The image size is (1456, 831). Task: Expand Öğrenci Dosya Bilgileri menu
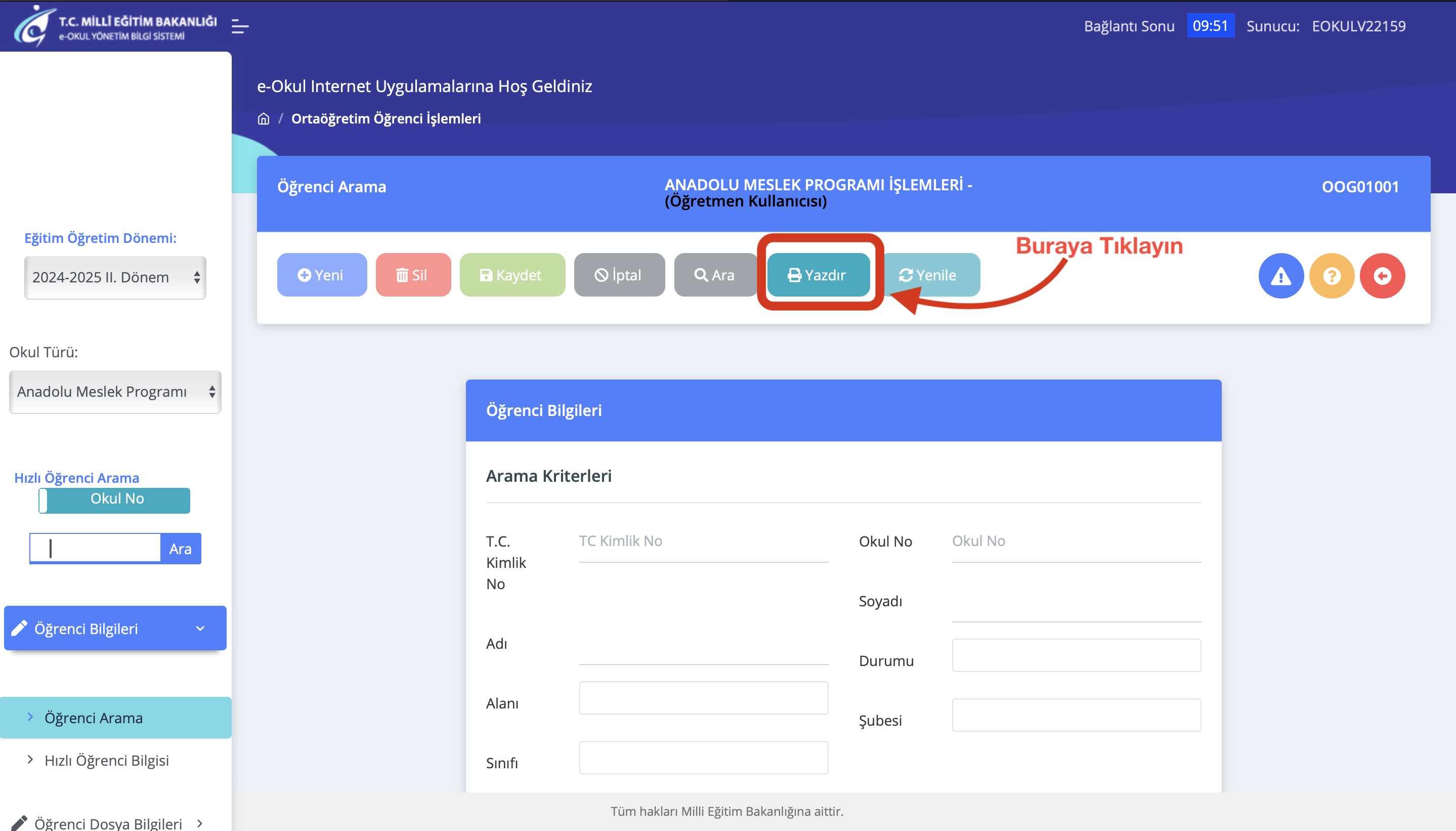coord(108,822)
